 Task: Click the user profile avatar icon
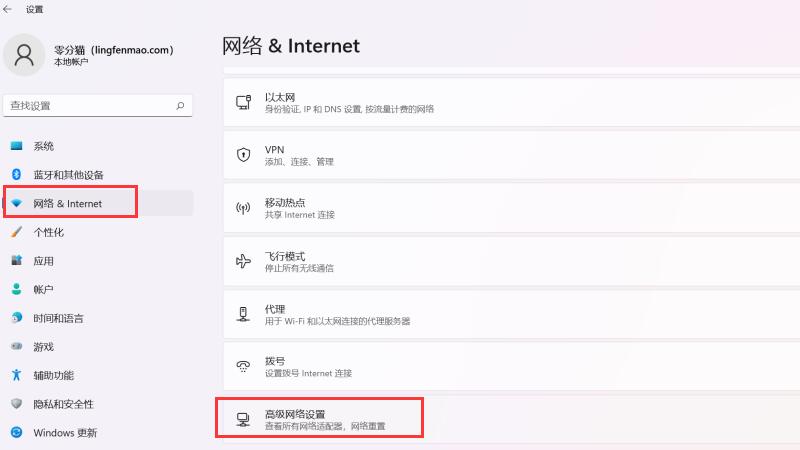pos(24,55)
